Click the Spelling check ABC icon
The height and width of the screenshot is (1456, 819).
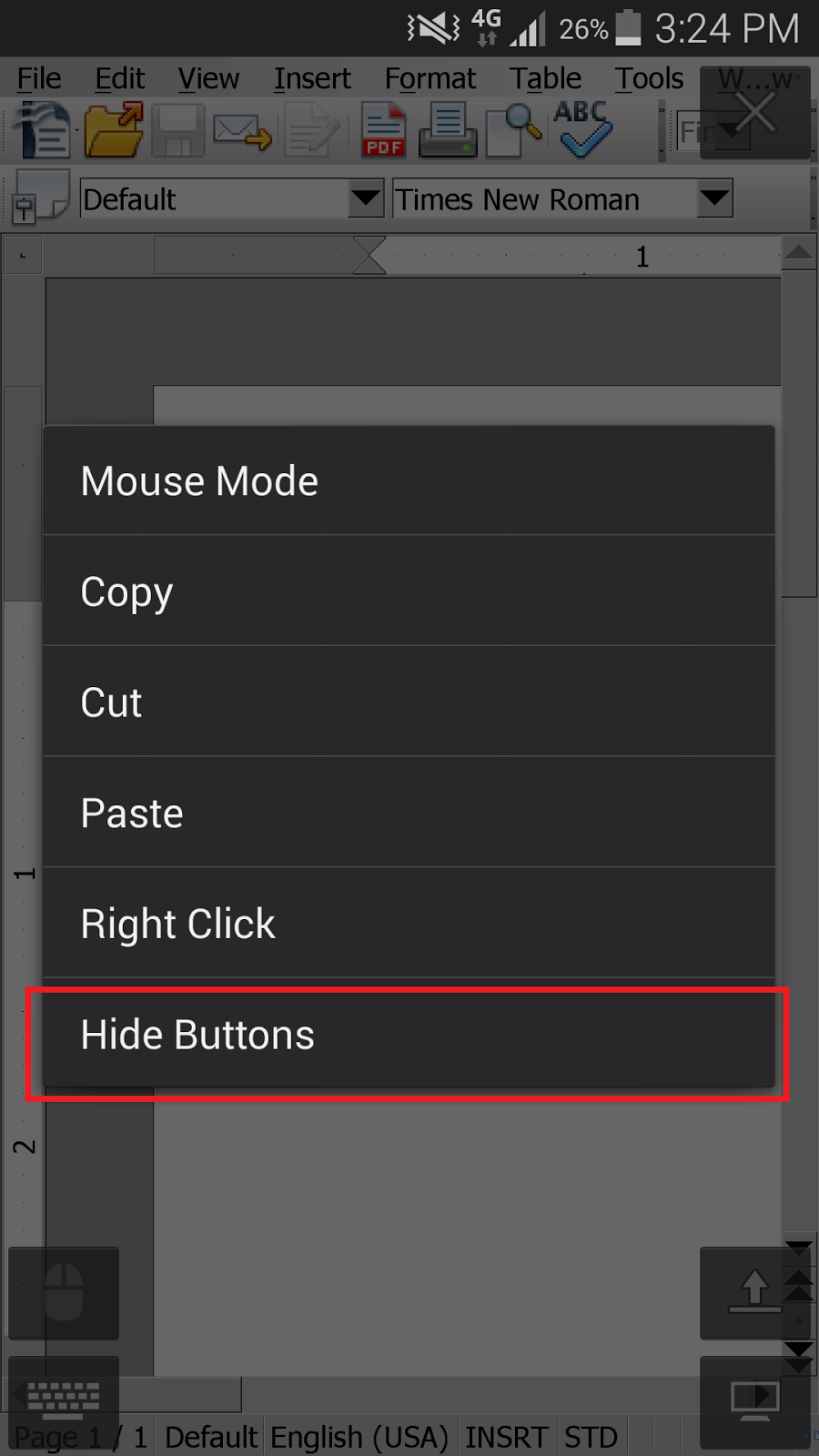(582, 128)
